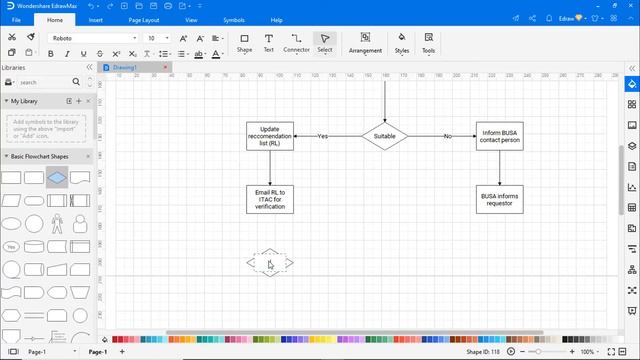Open the Layers panel icon
The height and width of the screenshot is (360, 640).
[x=632, y=146]
